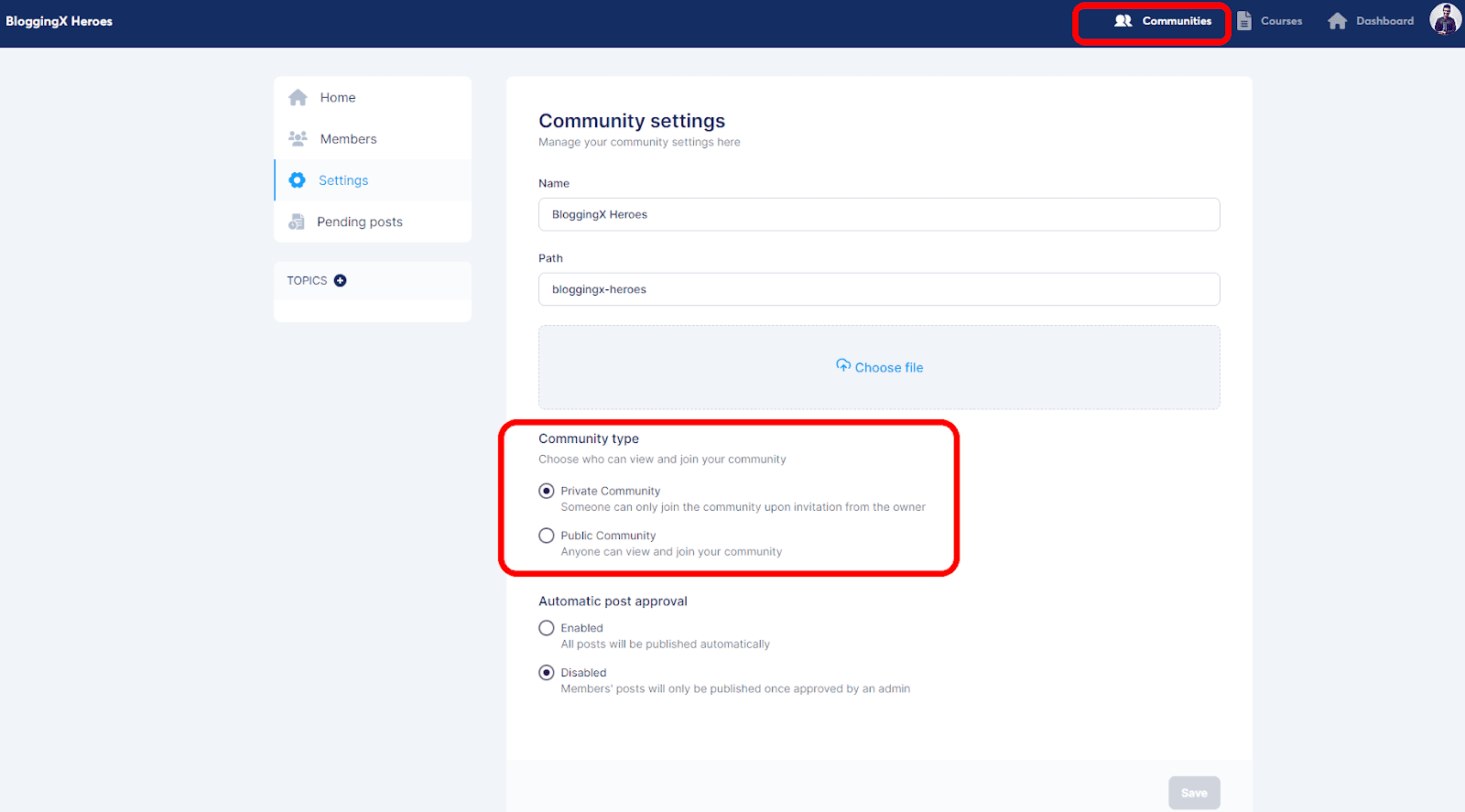Click the Communities people icon in header

(x=1123, y=21)
